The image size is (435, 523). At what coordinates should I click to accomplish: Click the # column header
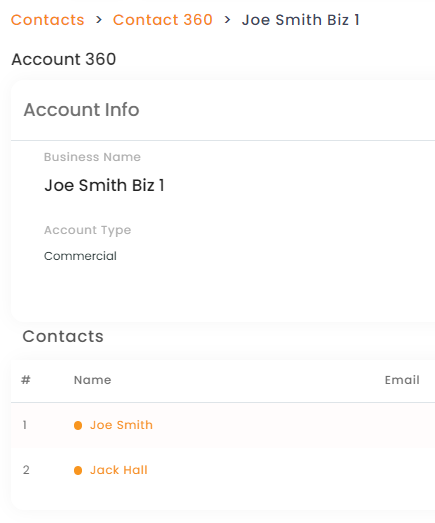pyautogui.click(x=26, y=380)
